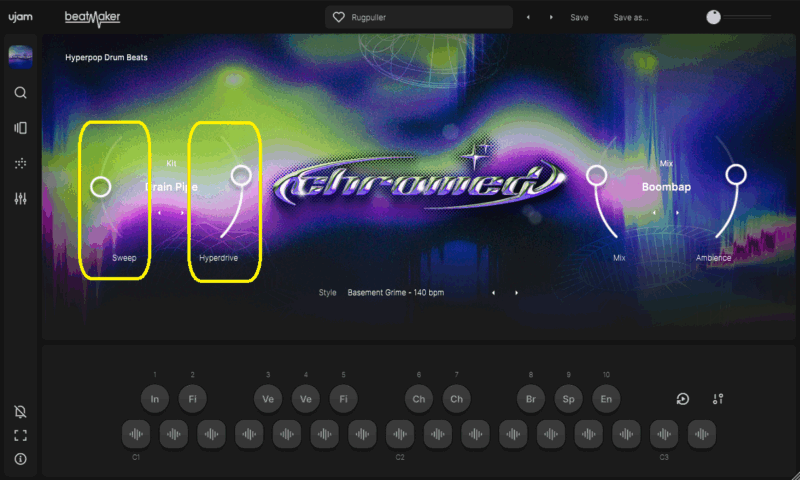Select previous mix preset arrow under Boombap

[x=654, y=213]
